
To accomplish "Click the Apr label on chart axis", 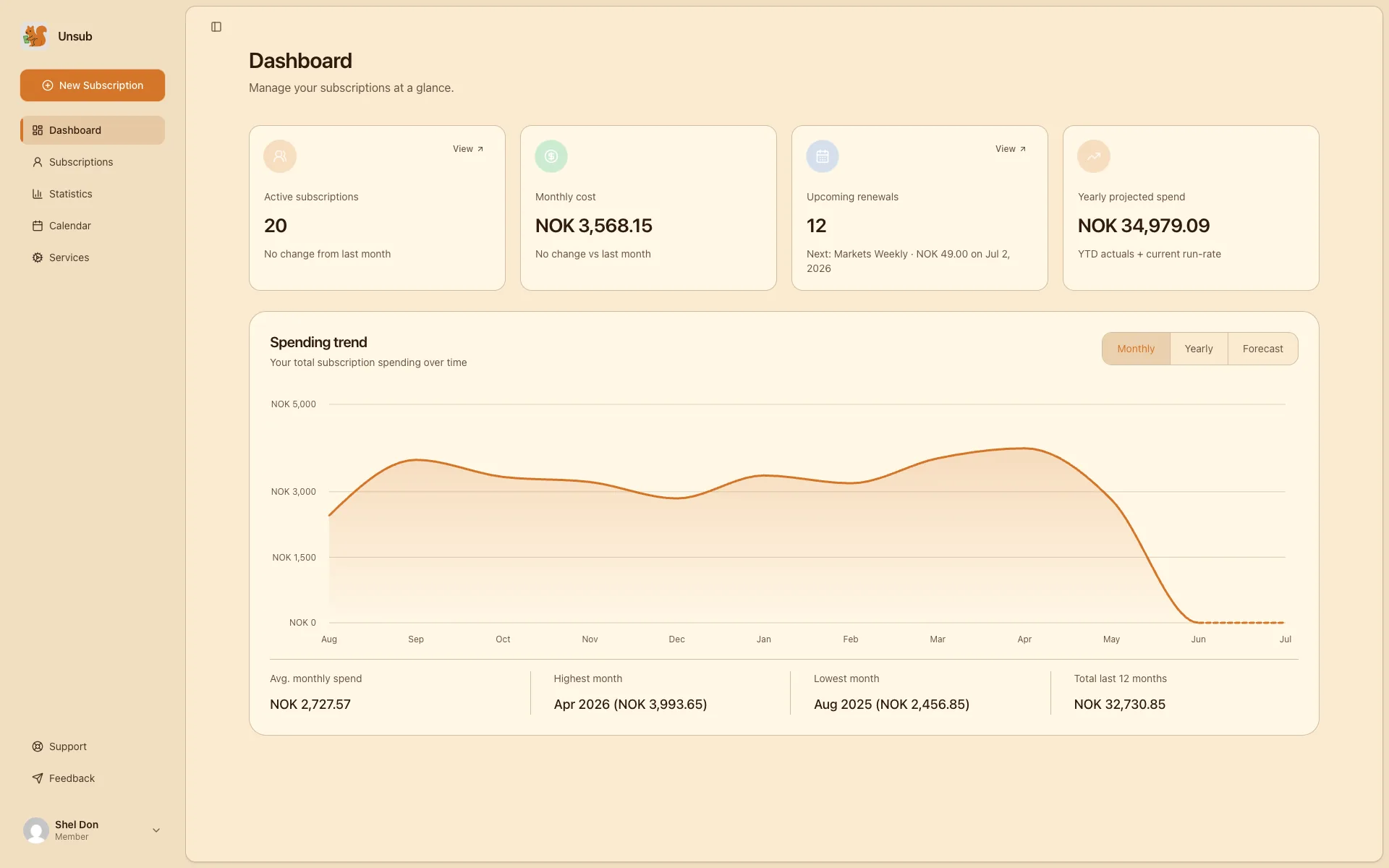I will 1024,639.
